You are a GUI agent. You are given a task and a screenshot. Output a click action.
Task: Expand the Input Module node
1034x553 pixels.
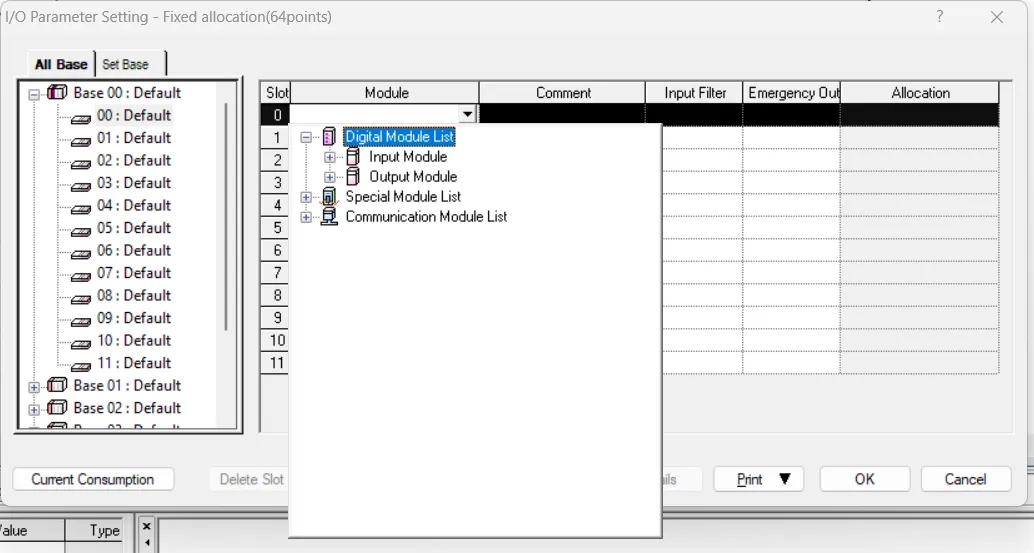330,158
